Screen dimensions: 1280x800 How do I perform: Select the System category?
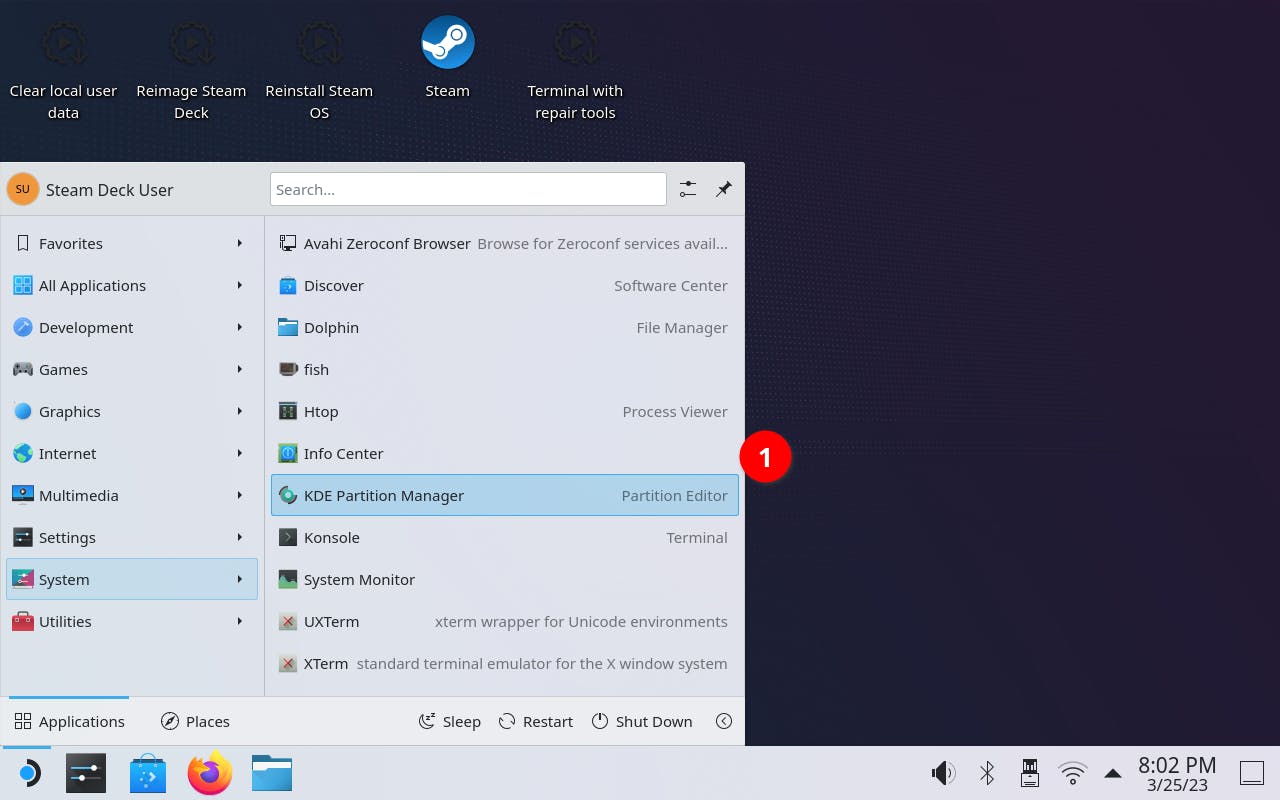coord(132,579)
